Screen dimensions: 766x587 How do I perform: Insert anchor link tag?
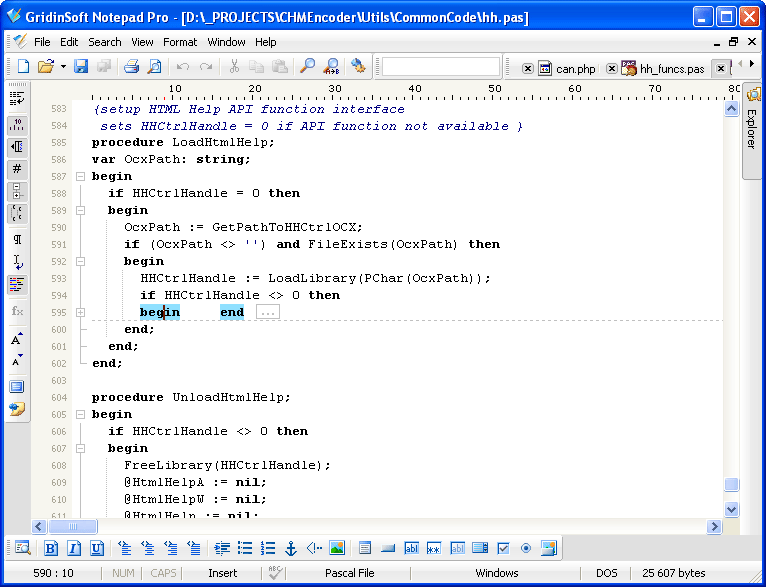[x=291, y=548]
